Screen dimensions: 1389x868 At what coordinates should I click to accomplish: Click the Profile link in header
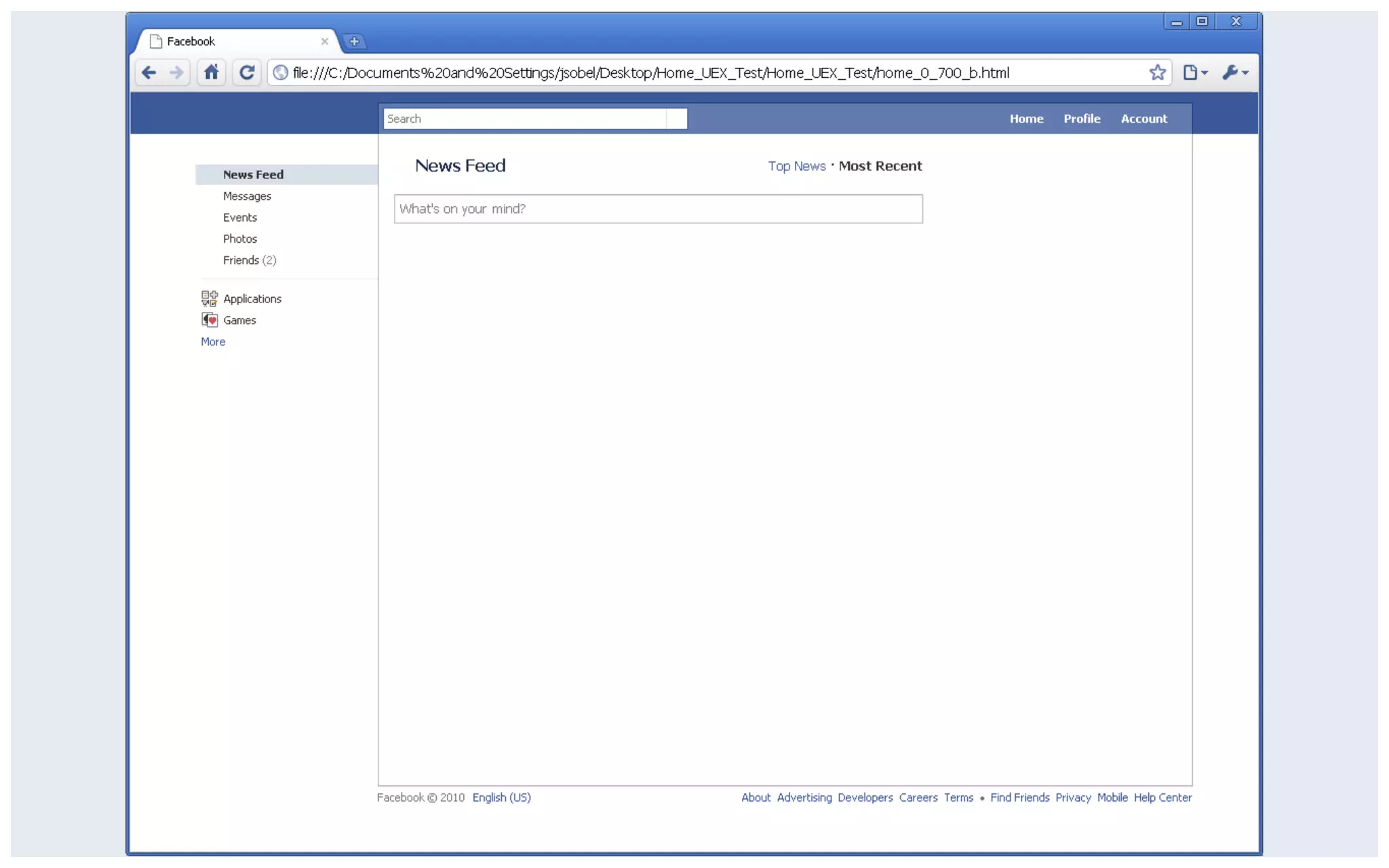click(1081, 119)
